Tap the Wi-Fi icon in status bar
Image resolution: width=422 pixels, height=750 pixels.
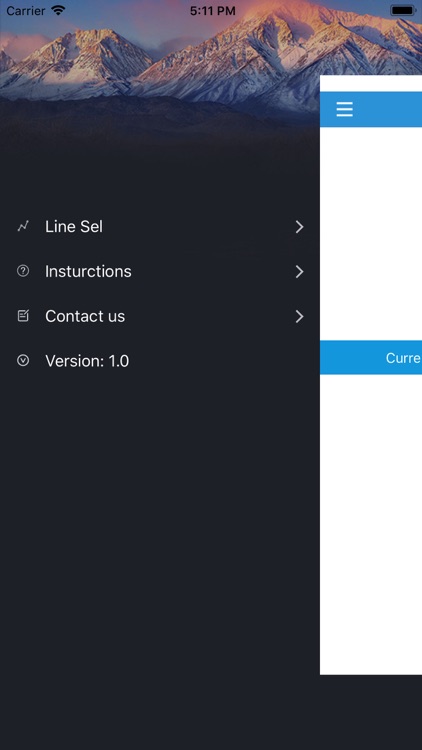58,10
